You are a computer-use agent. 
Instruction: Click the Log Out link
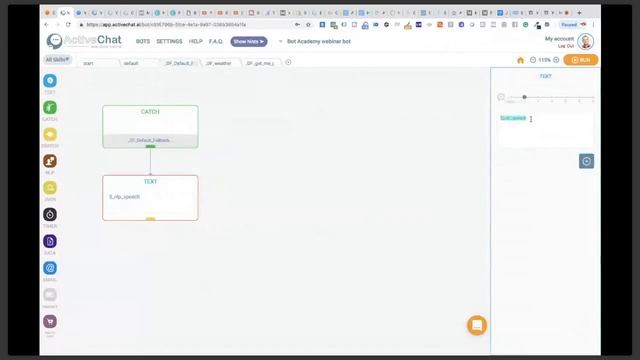[566, 46]
